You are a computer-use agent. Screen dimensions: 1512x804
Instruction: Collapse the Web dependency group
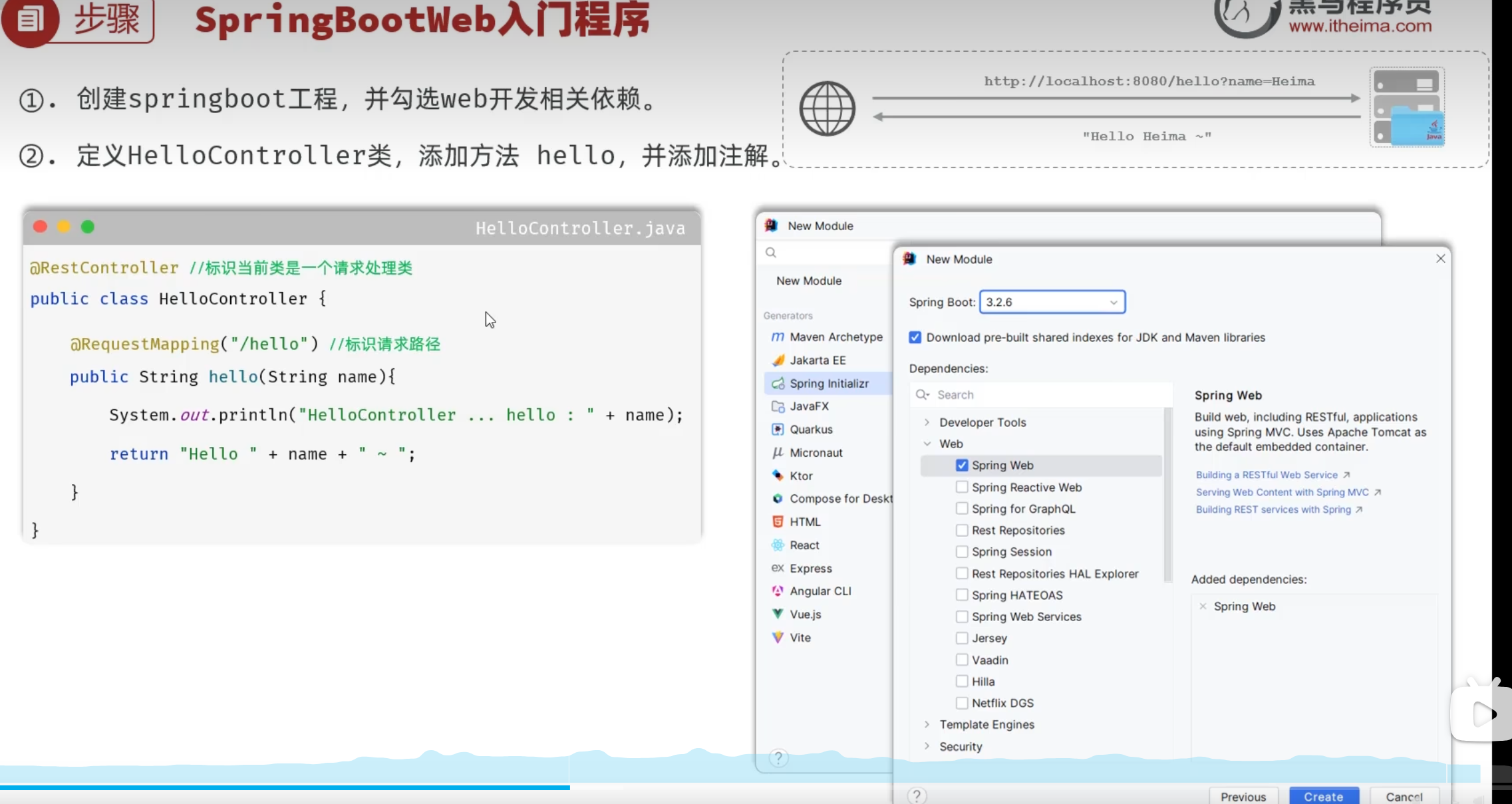pyautogui.click(x=927, y=444)
